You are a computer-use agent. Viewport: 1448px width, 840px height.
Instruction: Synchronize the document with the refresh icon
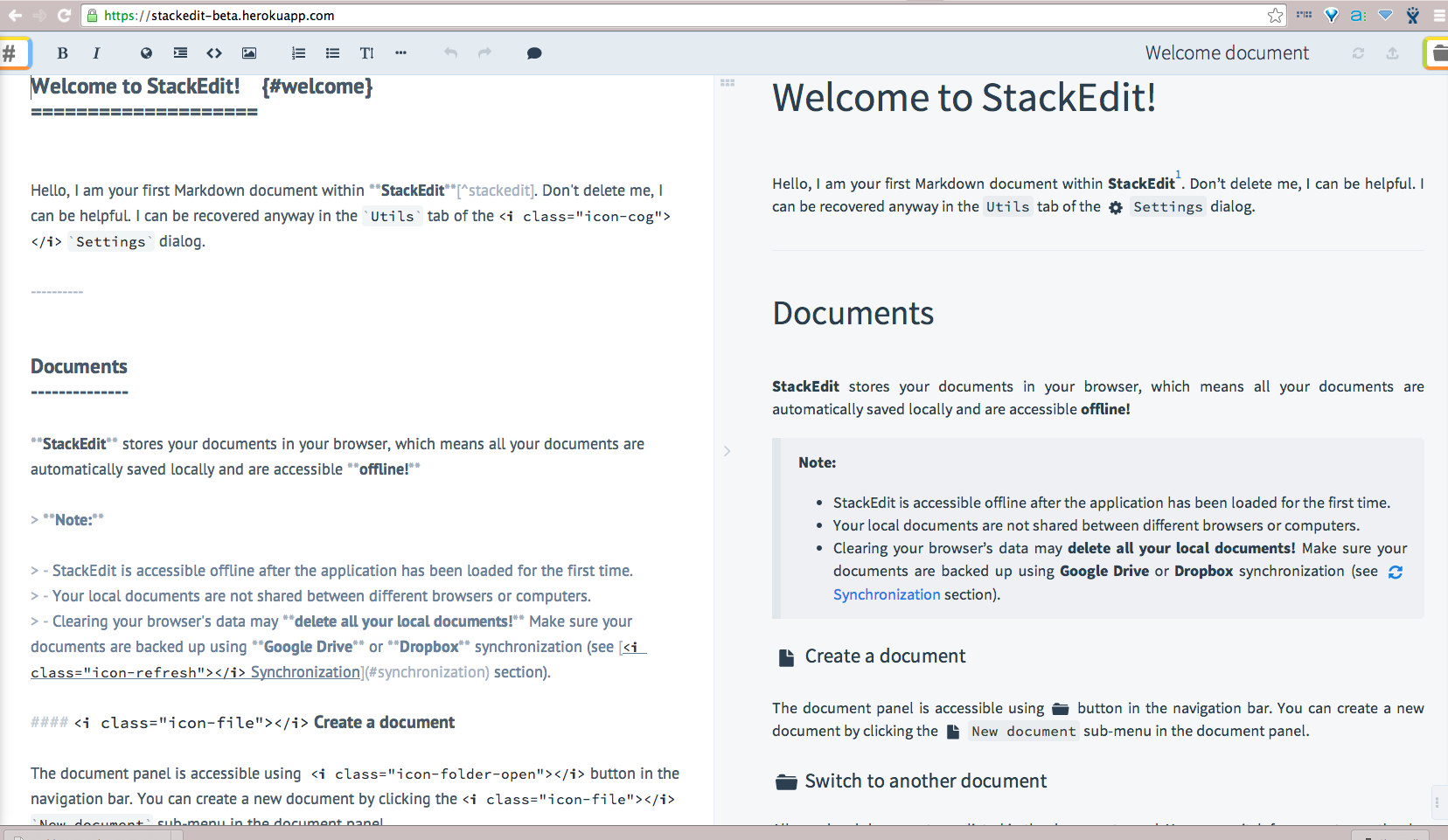coord(1358,53)
